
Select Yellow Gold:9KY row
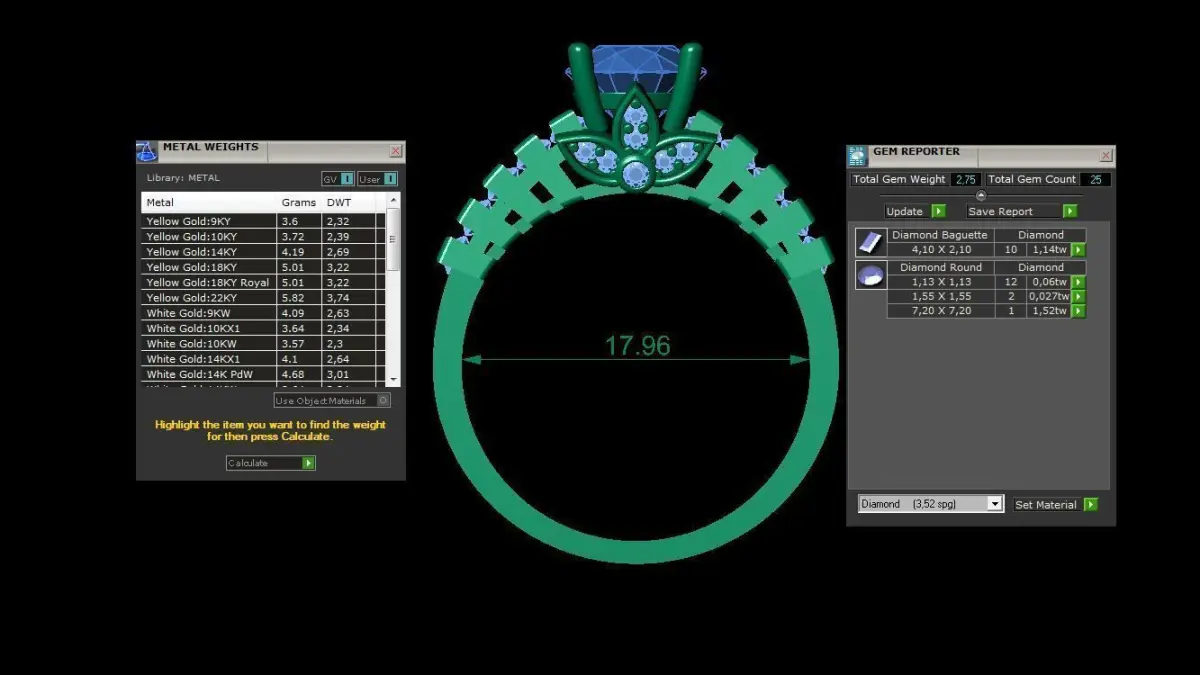coord(261,221)
